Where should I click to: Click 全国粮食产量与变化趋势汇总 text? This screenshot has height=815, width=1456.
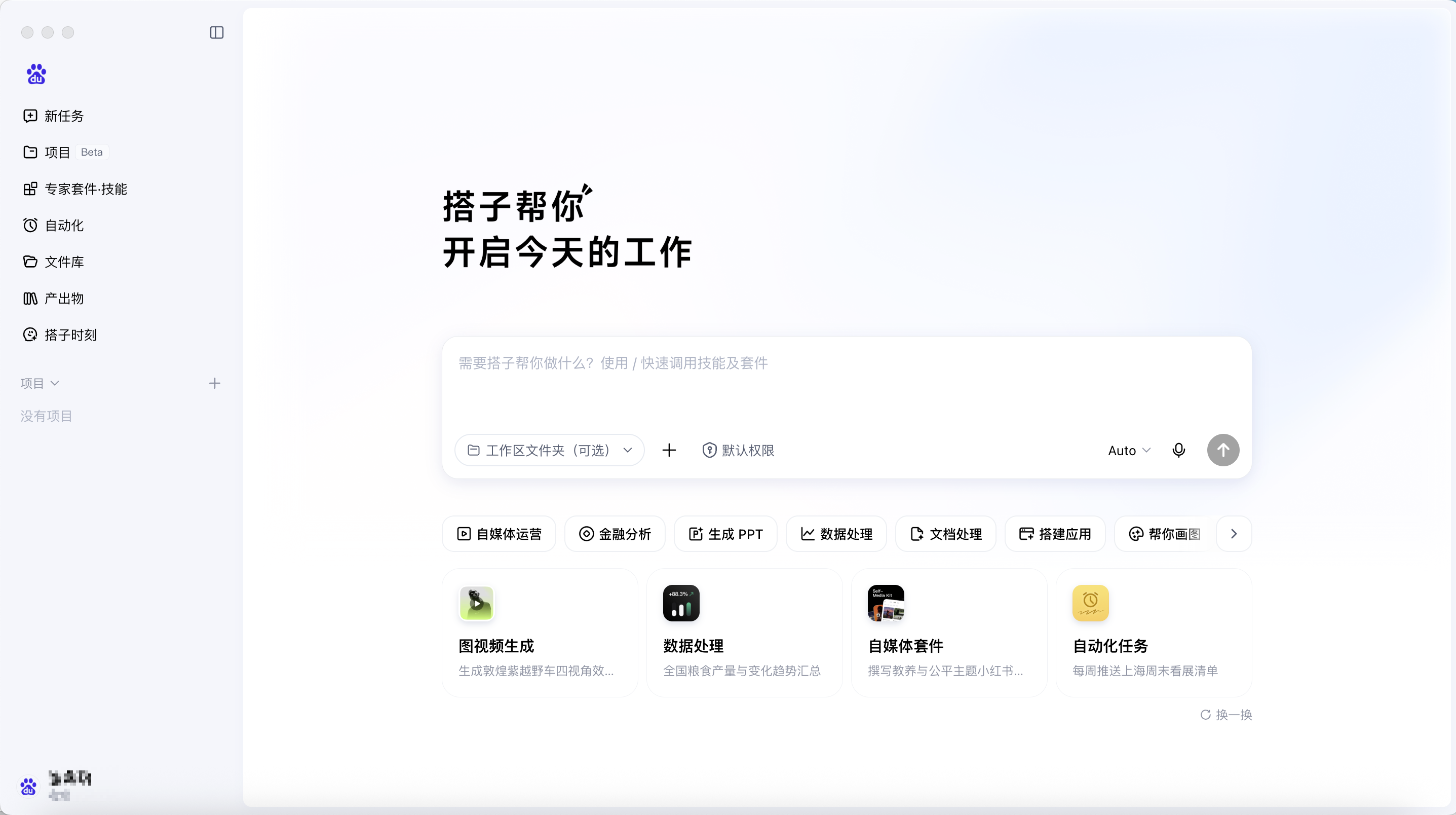(x=742, y=671)
